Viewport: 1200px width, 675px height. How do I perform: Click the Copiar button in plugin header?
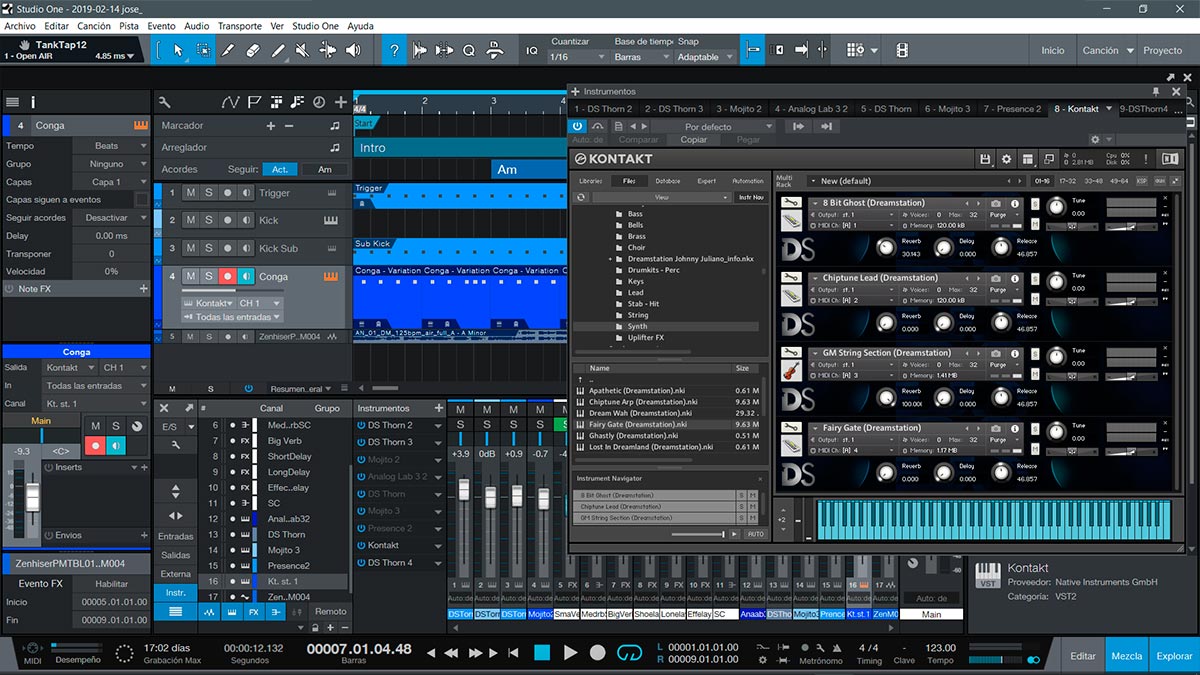[x=694, y=140]
